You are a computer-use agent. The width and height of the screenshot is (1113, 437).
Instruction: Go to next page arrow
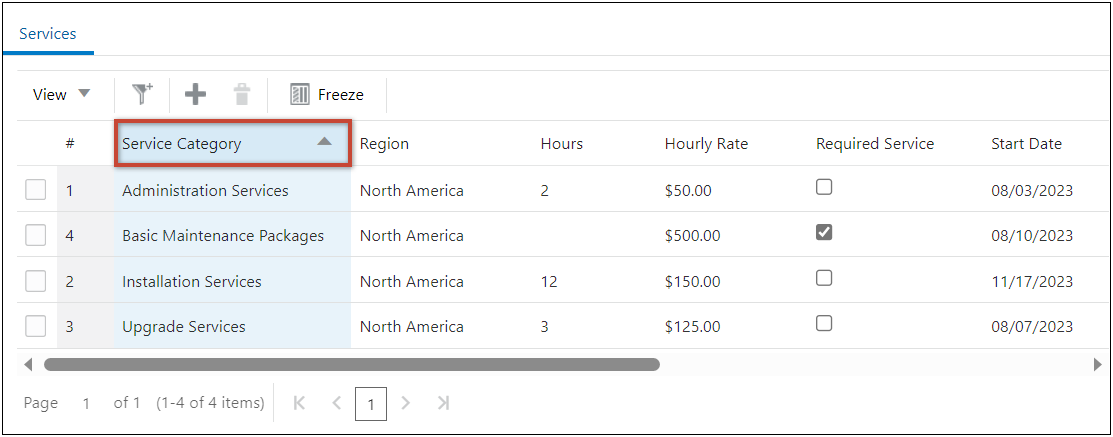pos(406,403)
